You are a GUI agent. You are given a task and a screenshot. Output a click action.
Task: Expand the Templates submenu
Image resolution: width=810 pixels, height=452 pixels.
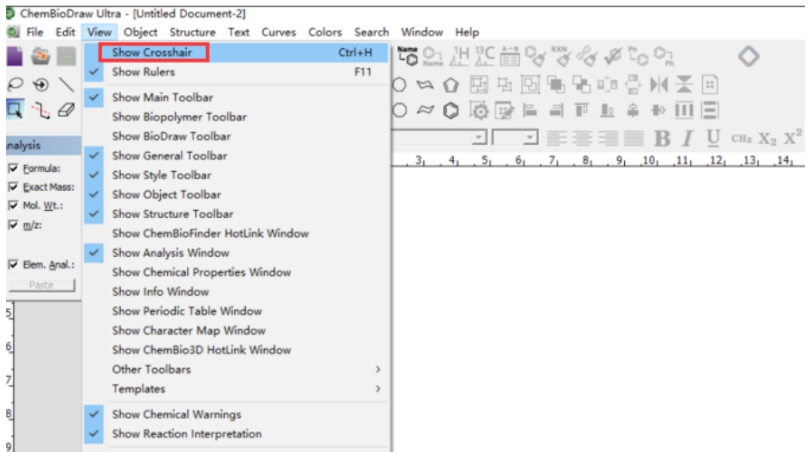point(236,389)
